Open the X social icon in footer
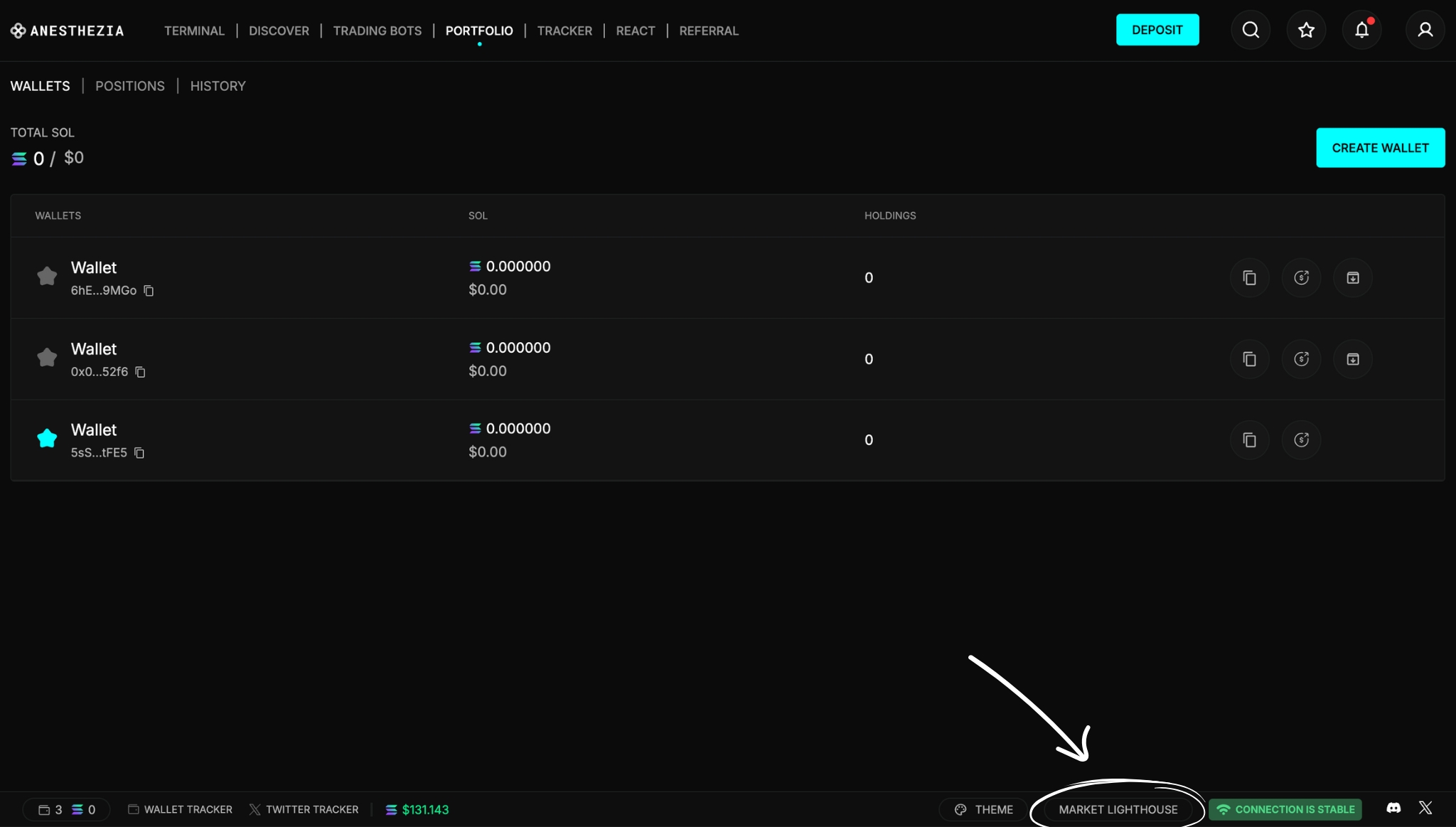1456x827 pixels. pyautogui.click(x=1425, y=809)
